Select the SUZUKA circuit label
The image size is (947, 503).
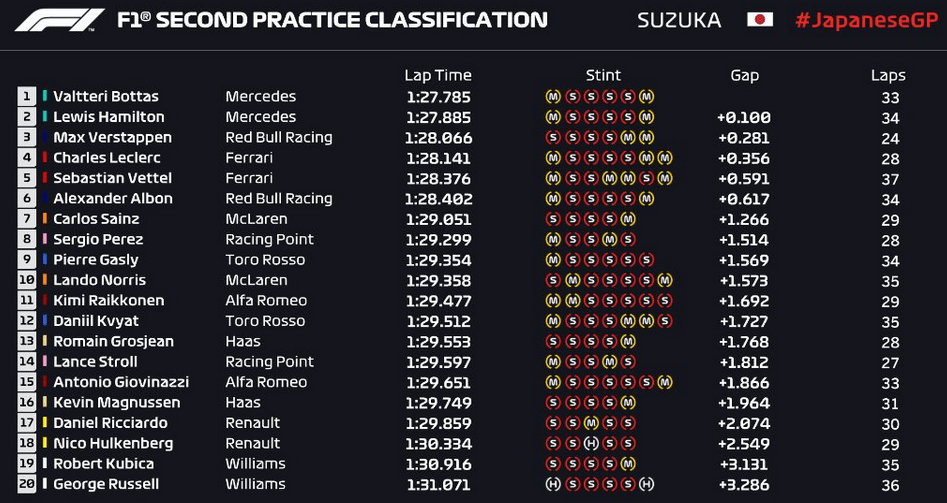pos(679,21)
